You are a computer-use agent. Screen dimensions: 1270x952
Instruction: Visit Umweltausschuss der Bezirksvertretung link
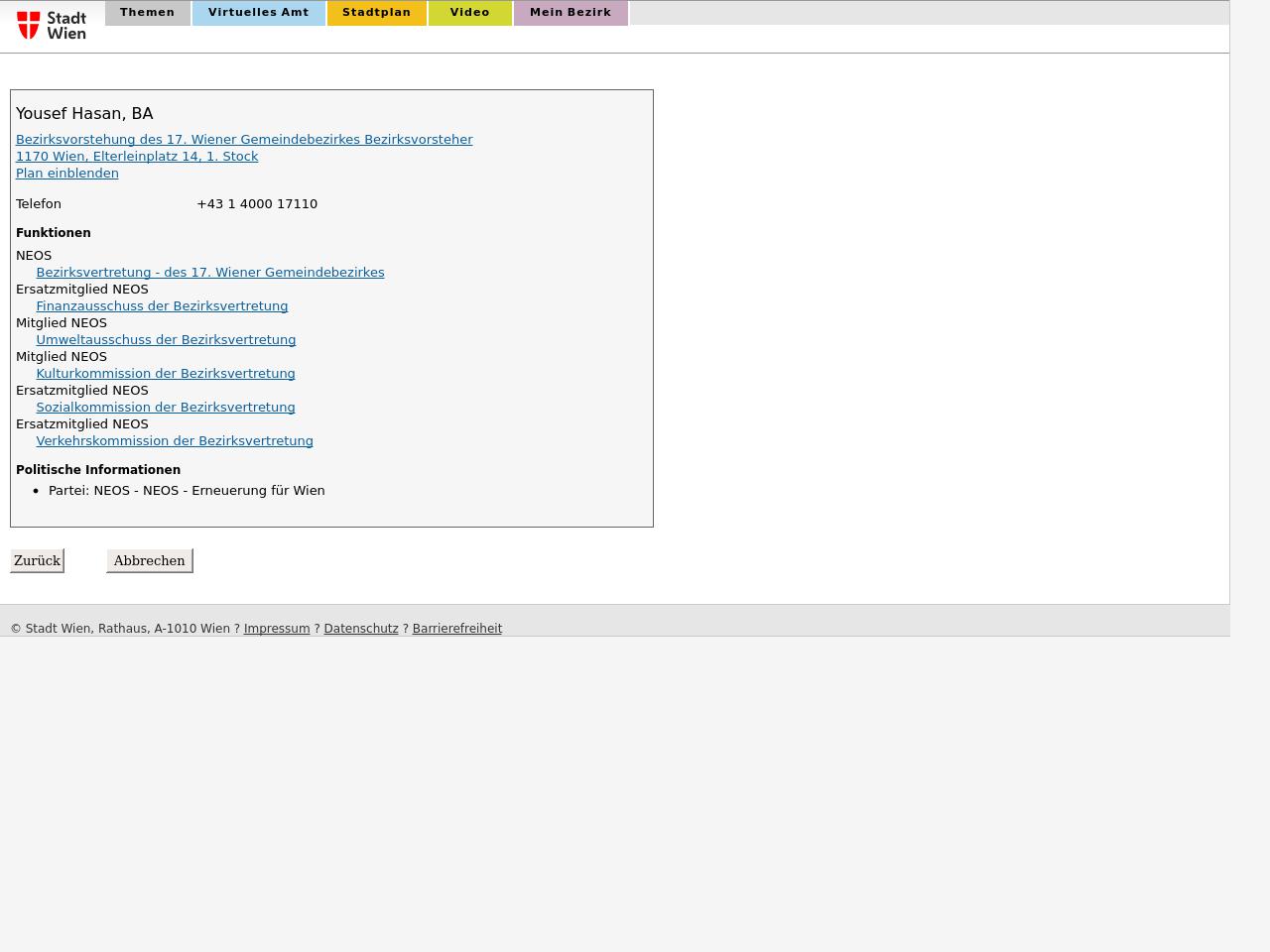[166, 340]
